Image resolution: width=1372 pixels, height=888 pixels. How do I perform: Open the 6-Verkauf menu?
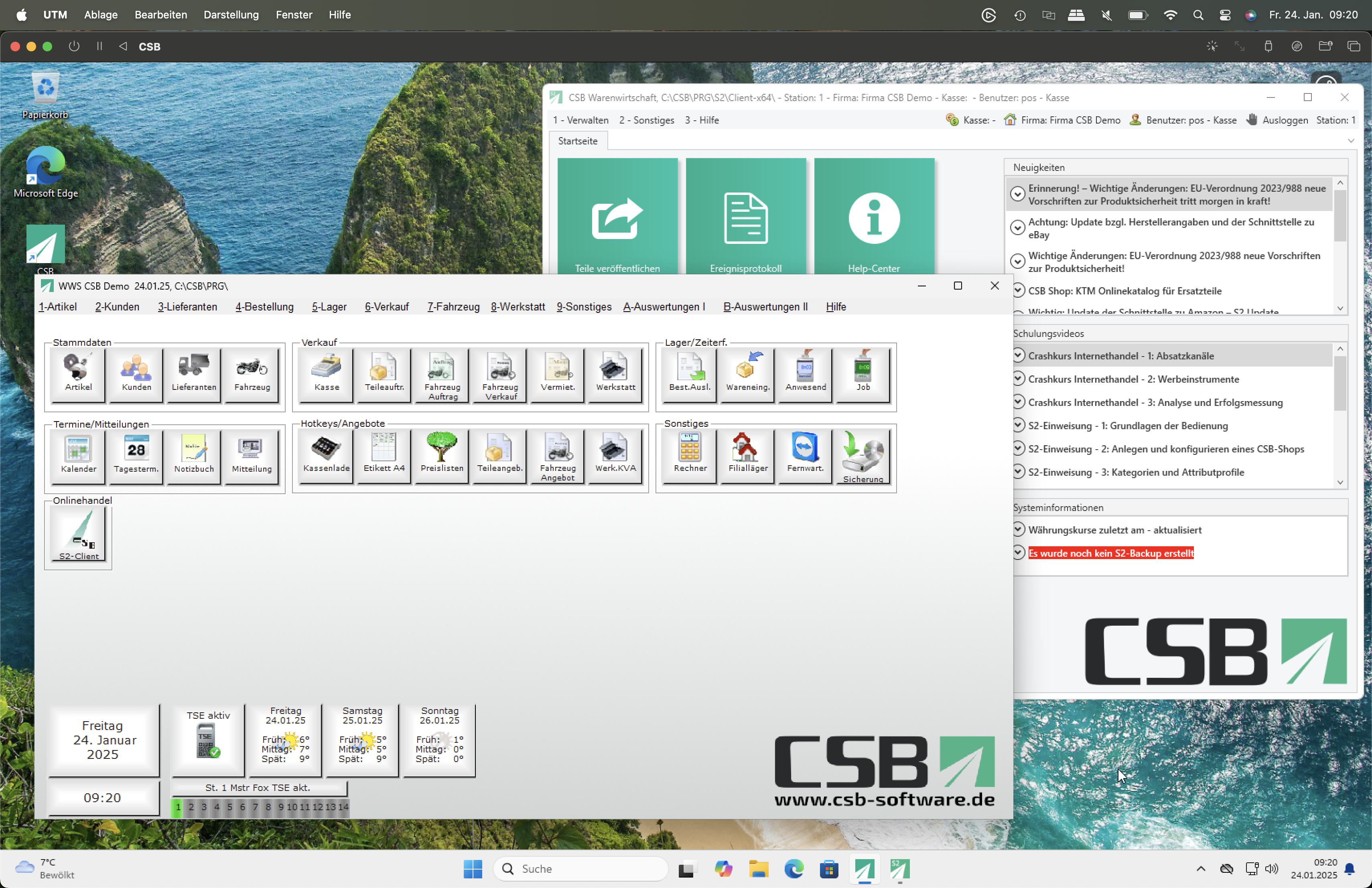click(x=387, y=306)
